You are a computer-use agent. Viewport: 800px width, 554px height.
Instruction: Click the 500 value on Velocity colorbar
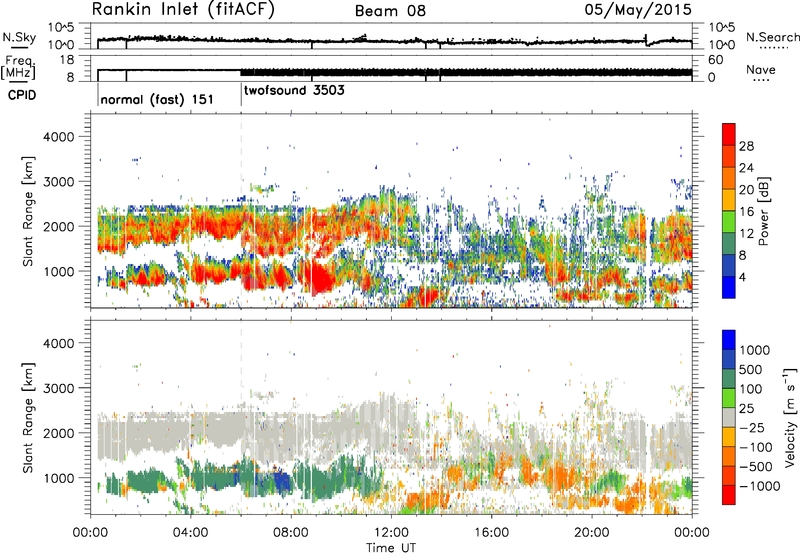tap(751, 370)
